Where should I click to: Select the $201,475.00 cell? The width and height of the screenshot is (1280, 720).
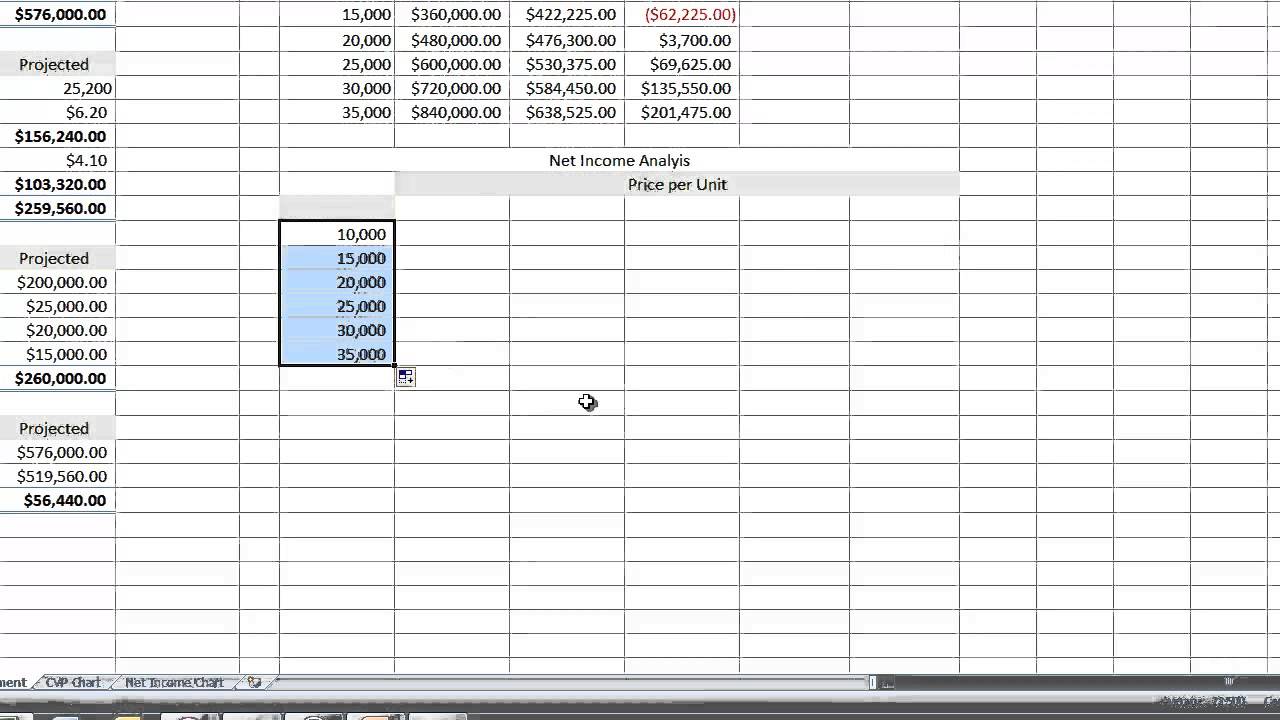(682, 112)
